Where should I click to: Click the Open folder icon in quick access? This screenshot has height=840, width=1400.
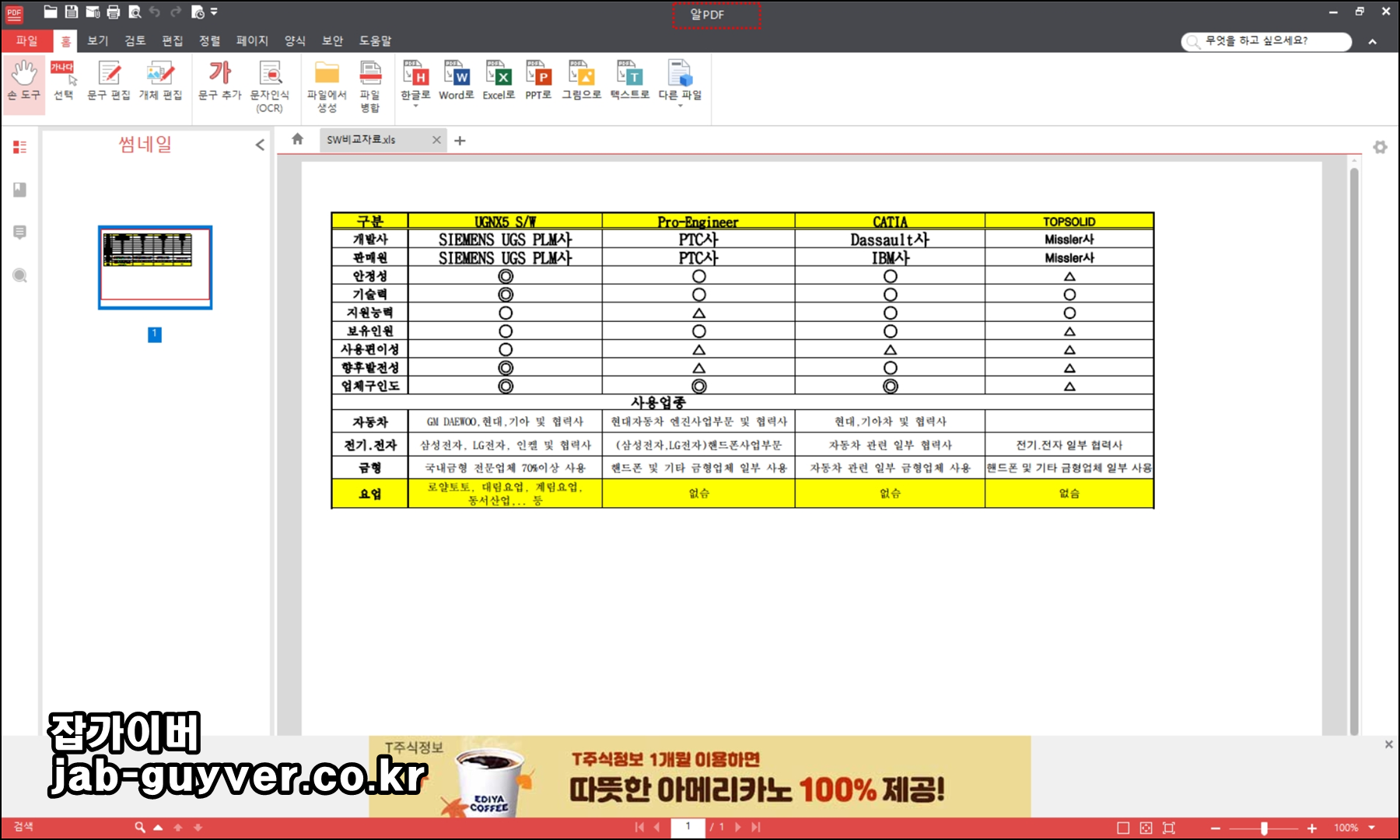pyautogui.click(x=51, y=12)
